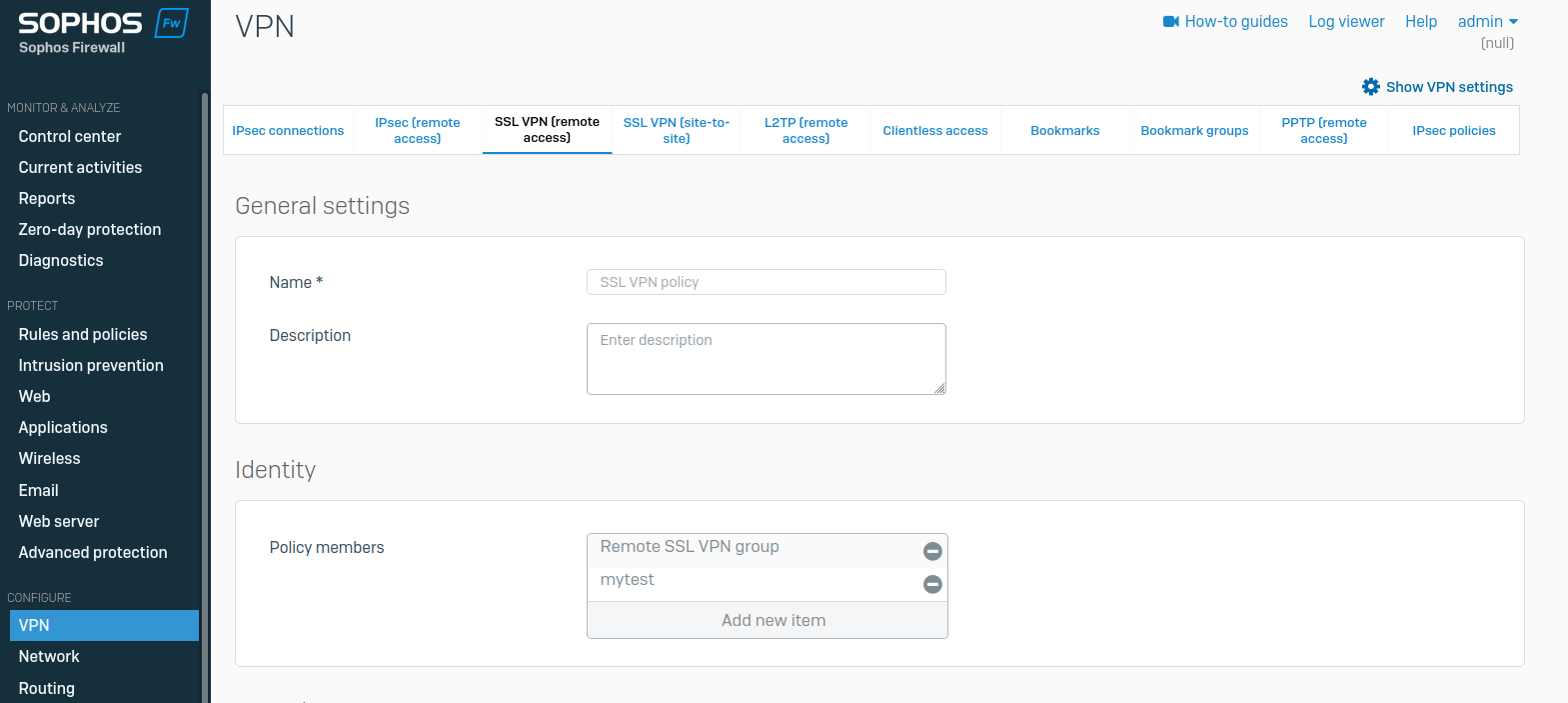Remove Remote SSL VPN group member
The height and width of the screenshot is (703, 1568).
click(931, 551)
